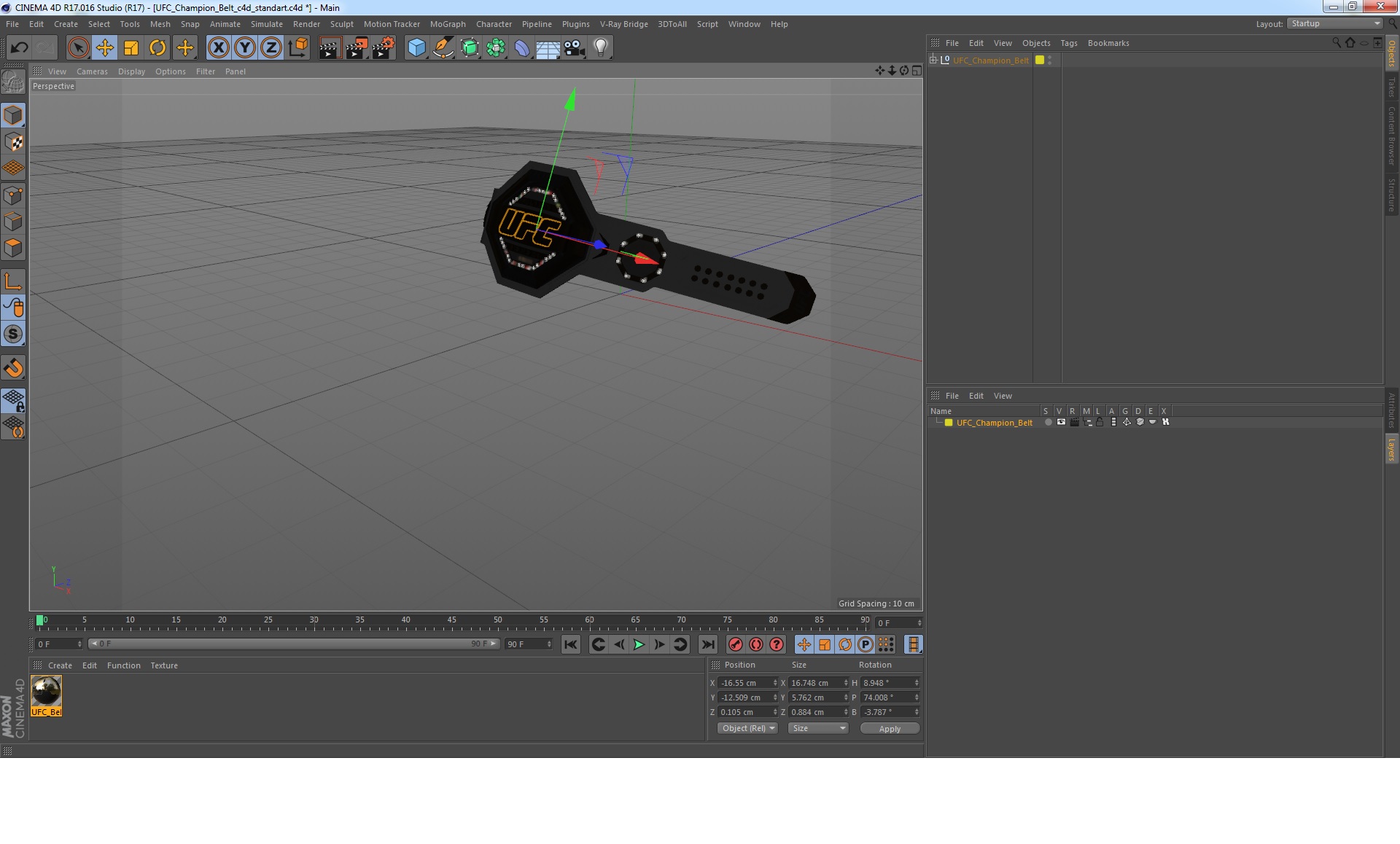
Task: Open the Object (Rel) dropdown
Action: click(748, 728)
